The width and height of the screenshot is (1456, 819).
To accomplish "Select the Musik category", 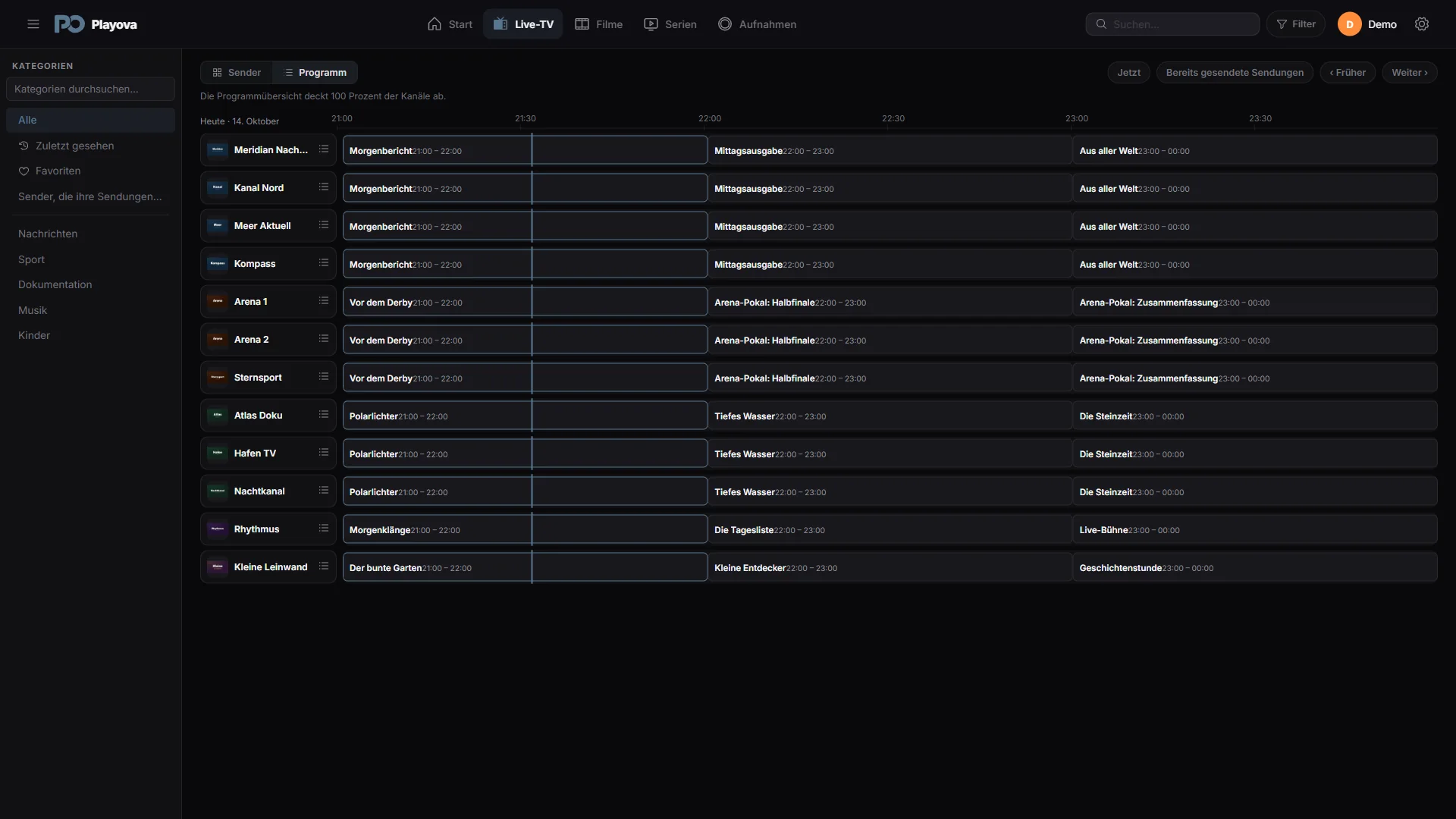I will [x=90, y=310].
